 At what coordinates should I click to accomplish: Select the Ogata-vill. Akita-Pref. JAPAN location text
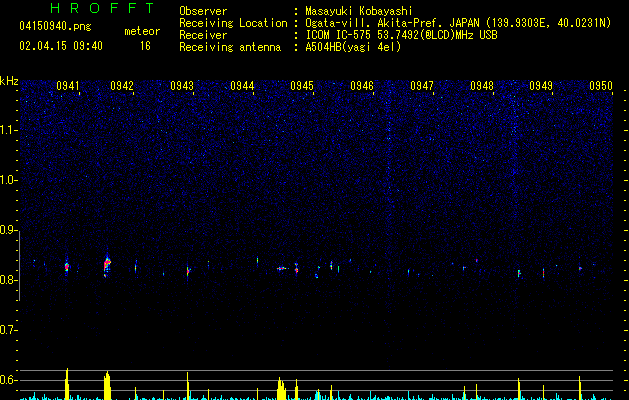[x=458, y=23]
